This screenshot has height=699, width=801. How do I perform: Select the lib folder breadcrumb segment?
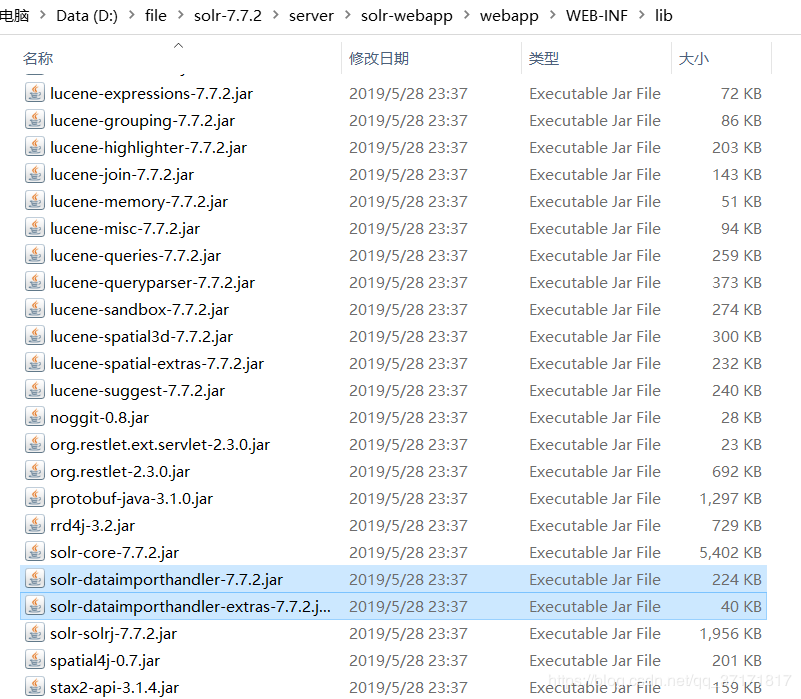click(664, 16)
